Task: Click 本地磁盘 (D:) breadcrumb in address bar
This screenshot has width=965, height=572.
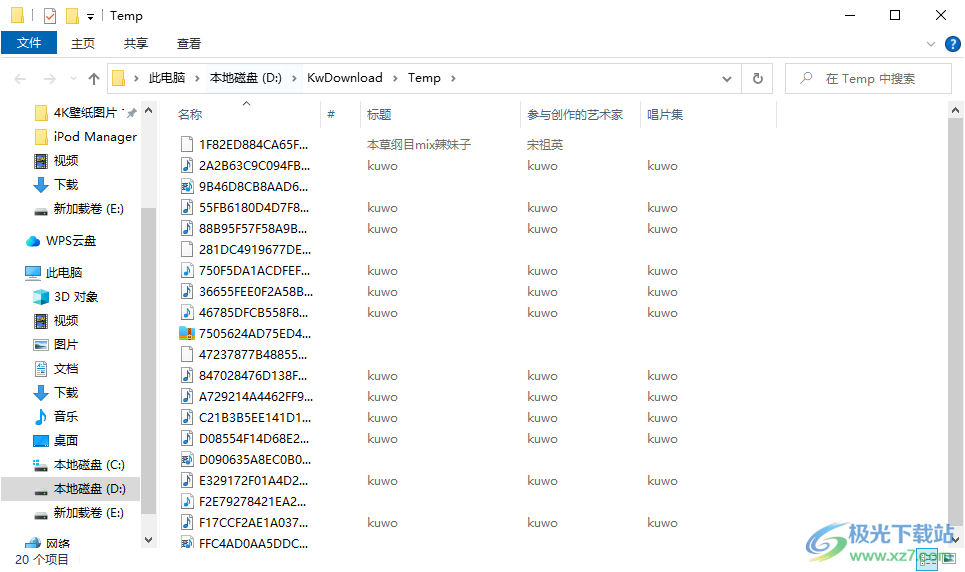Action: 246,78
